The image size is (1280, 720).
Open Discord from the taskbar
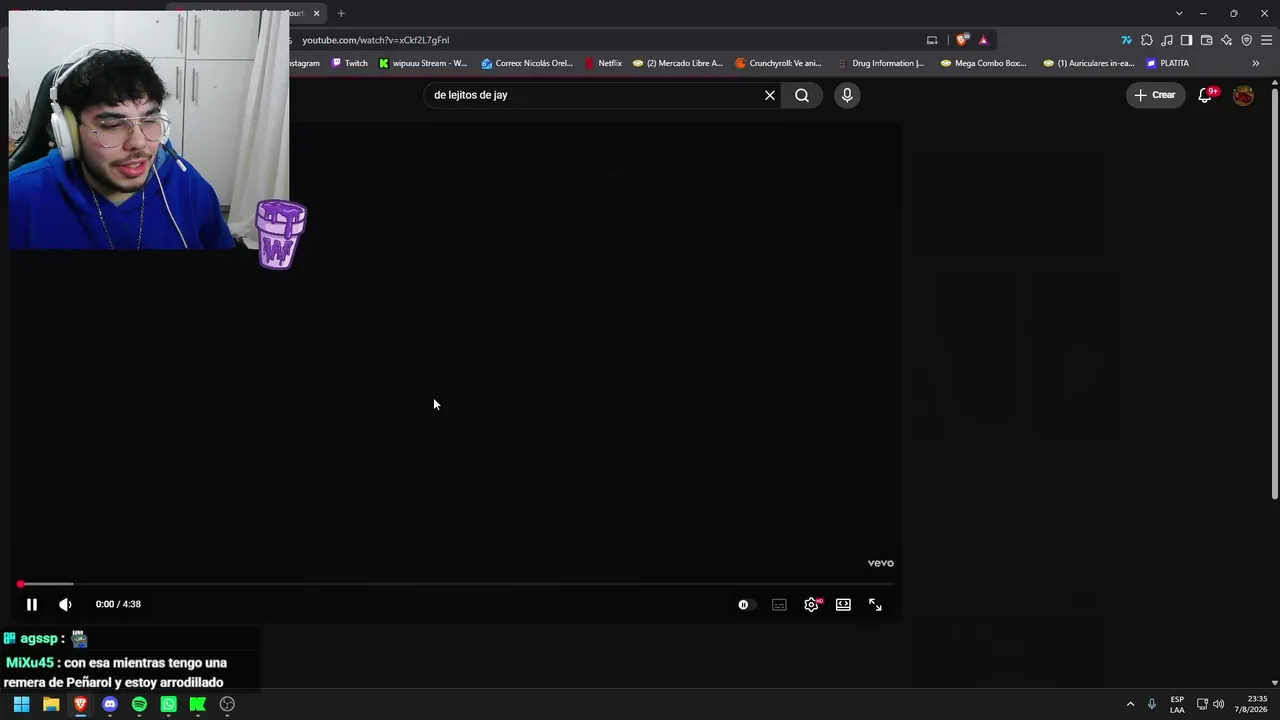point(110,704)
